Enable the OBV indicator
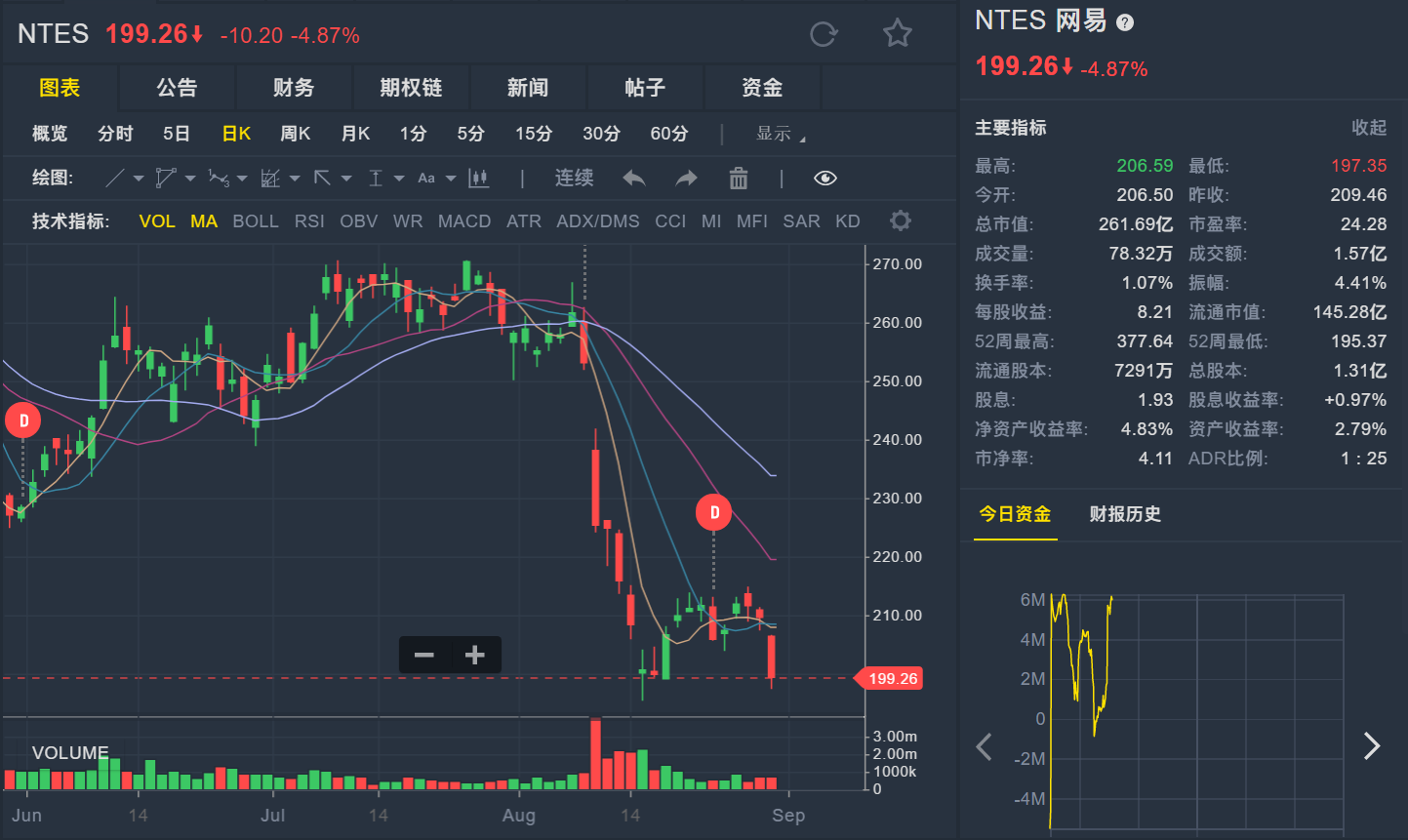 click(x=359, y=221)
